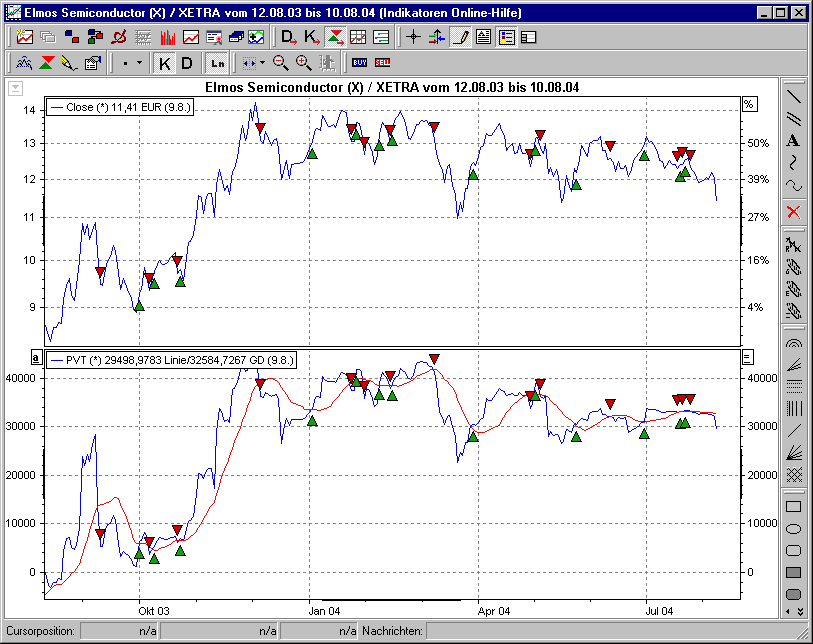Select the text annotation tool in right sidebar
This screenshot has width=813, height=644.
click(x=791, y=140)
